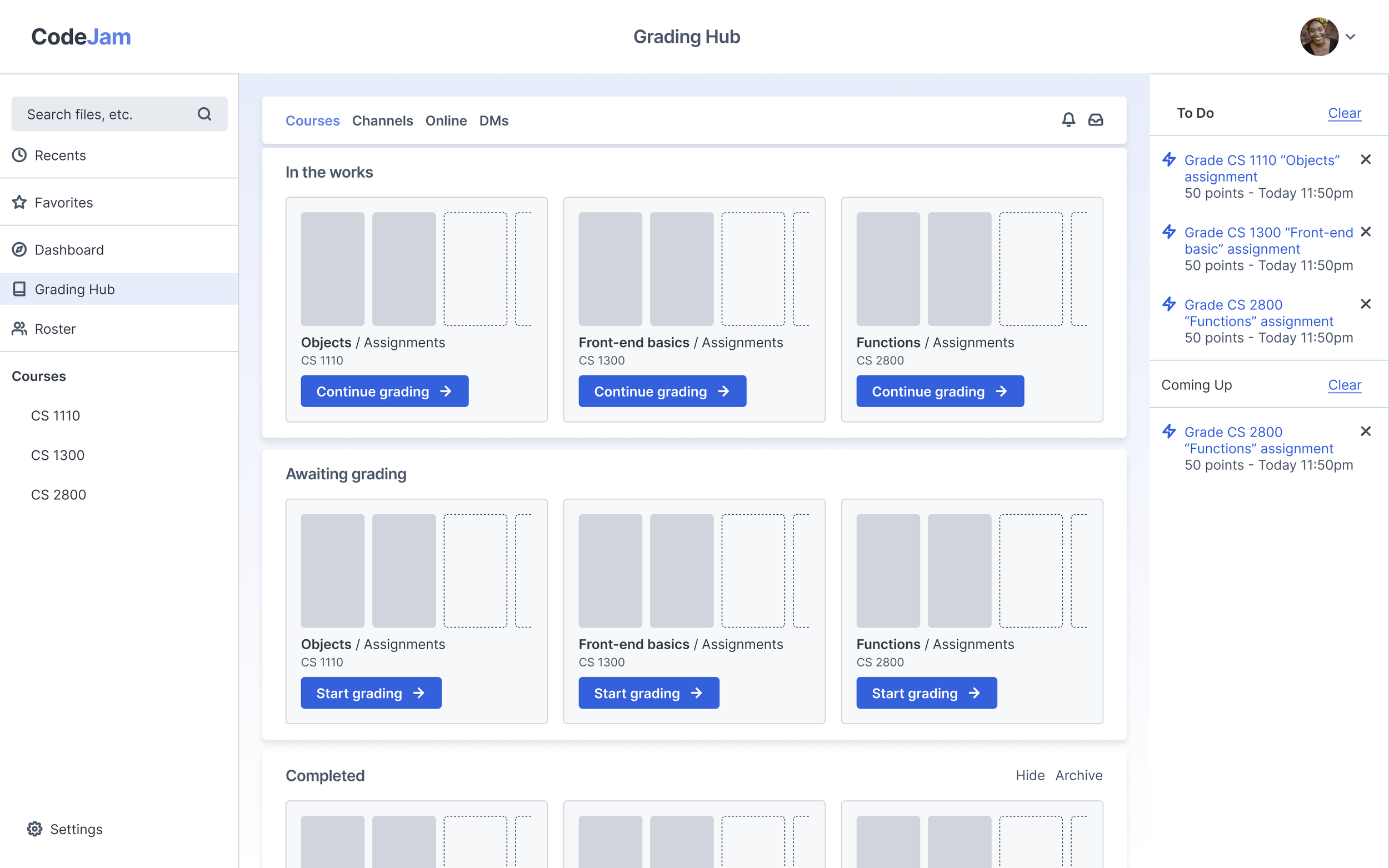Image resolution: width=1389 pixels, height=868 pixels.
Task: Select Grading Hub in the sidebar
Action: pos(119,289)
